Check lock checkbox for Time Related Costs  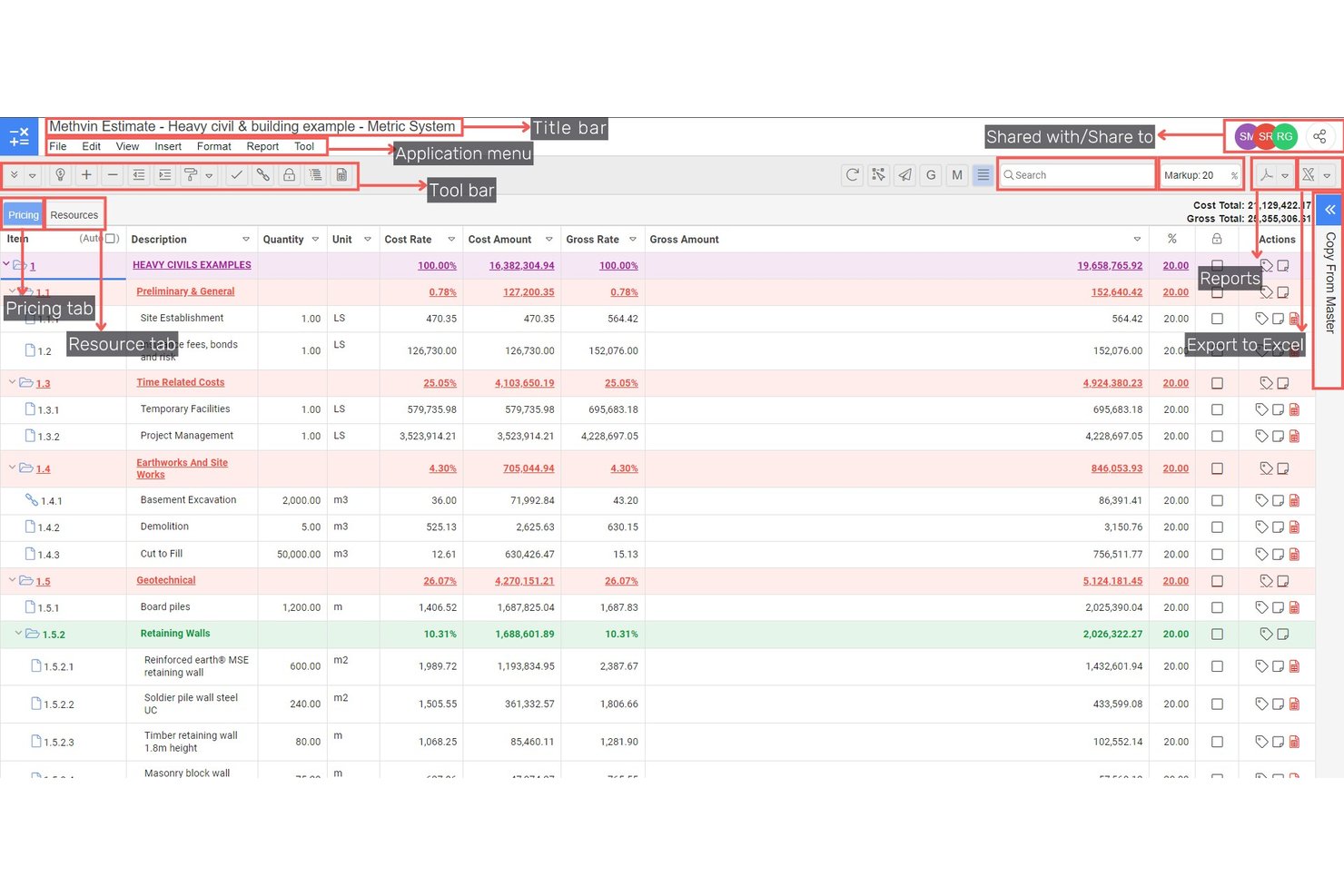click(1217, 383)
